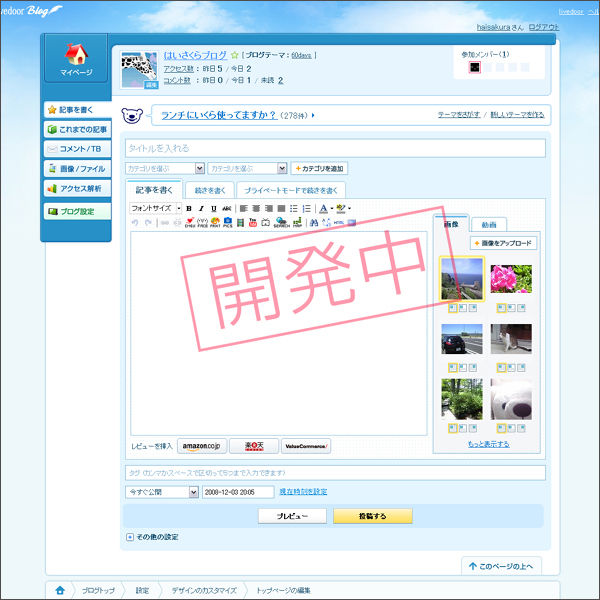Insert a 楽天 review

(x=254, y=446)
